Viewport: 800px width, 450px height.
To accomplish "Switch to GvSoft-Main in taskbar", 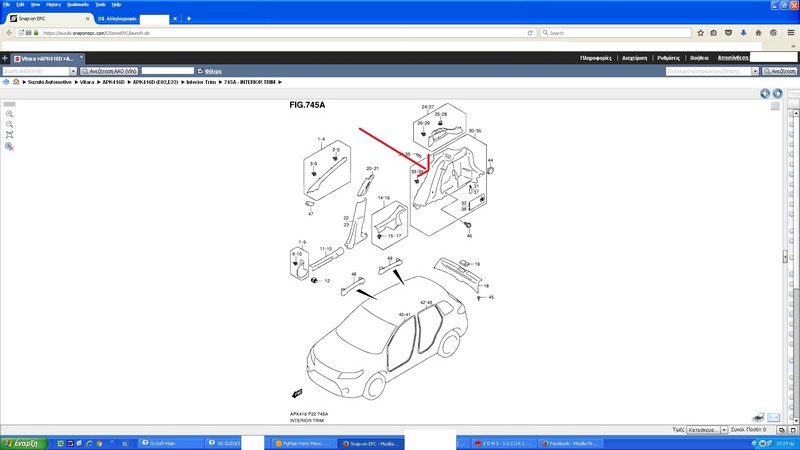I will pos(170,443).
